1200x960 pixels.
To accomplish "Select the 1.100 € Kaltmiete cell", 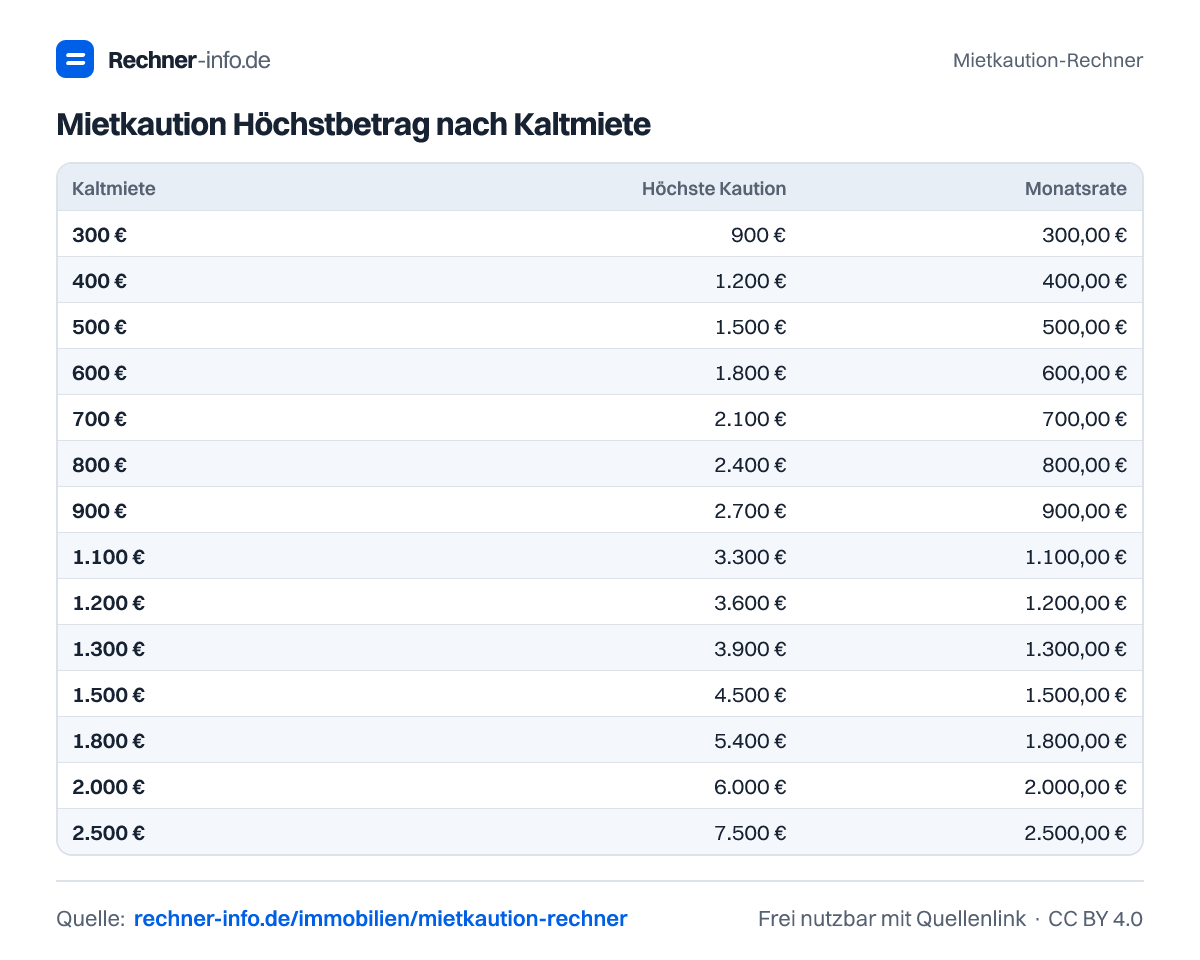I will (x=108, y=557).
